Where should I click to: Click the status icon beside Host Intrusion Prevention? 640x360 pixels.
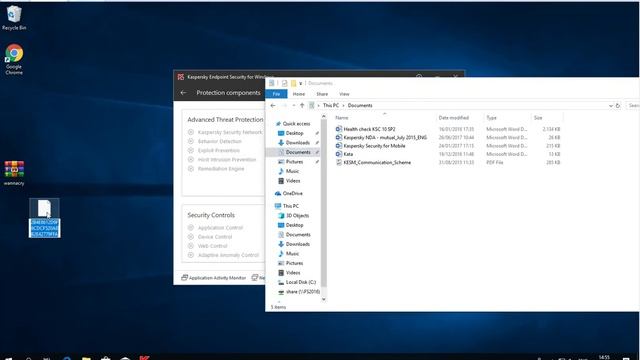(191, 160)
